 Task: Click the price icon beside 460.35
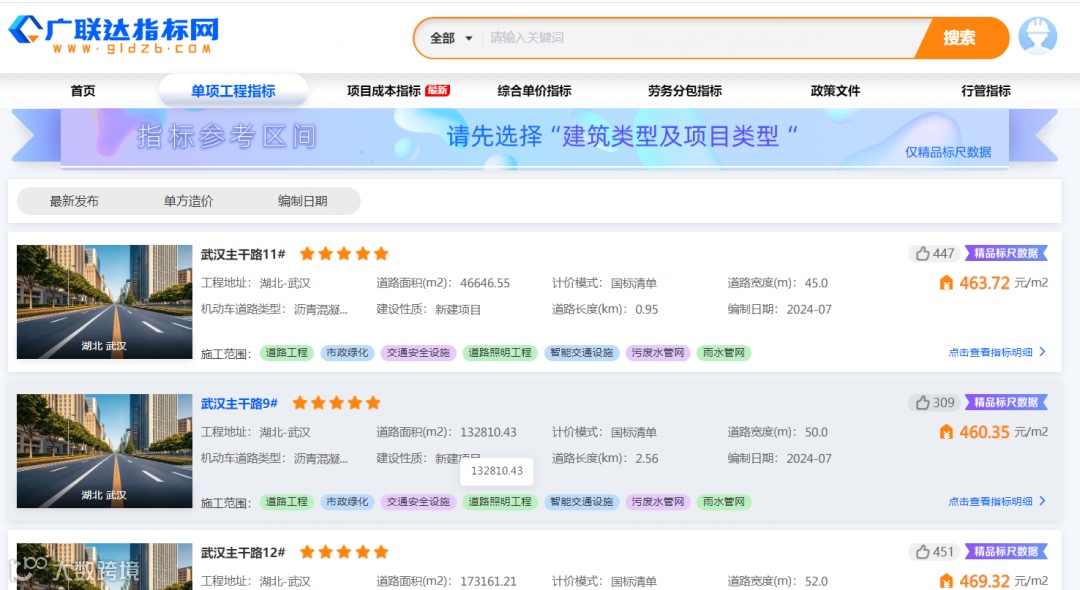pos(946,432)
